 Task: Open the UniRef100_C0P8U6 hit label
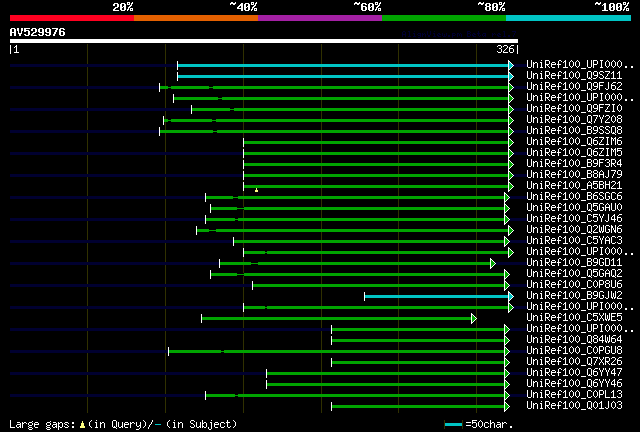click(x=574, y=285)
